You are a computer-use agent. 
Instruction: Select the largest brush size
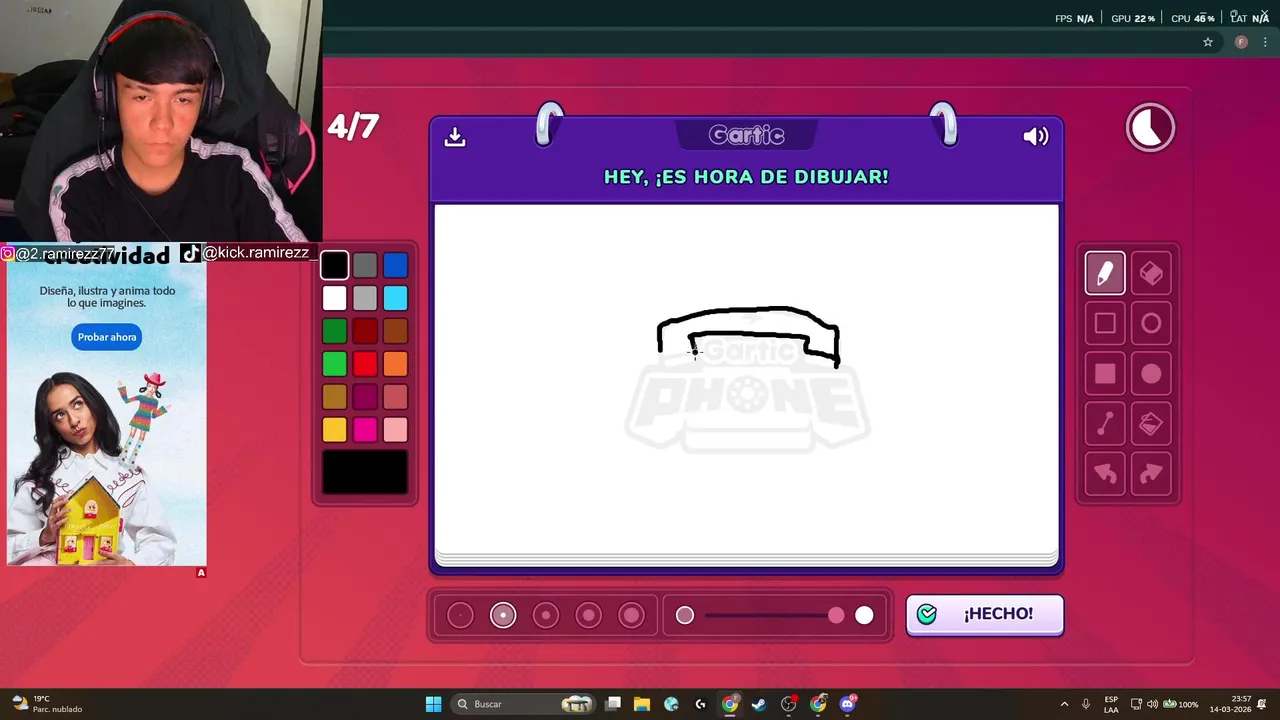click(631, 615)
